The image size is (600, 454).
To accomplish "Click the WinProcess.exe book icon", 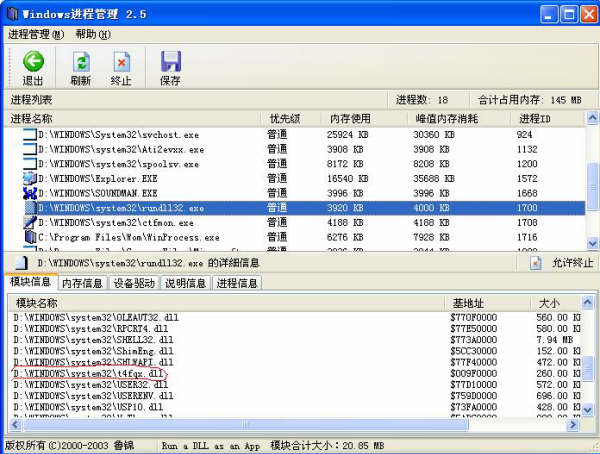I will pos(30,237).
